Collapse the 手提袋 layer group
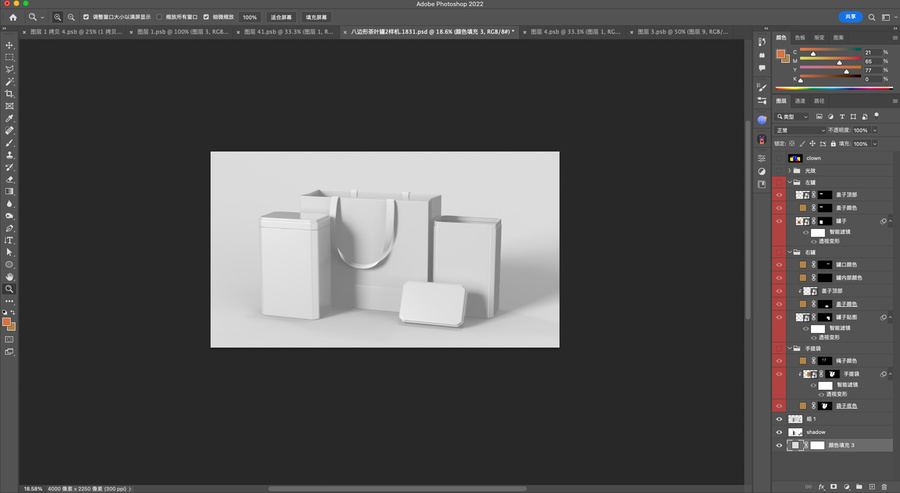900x493 pixels. [x=790, y=348]
